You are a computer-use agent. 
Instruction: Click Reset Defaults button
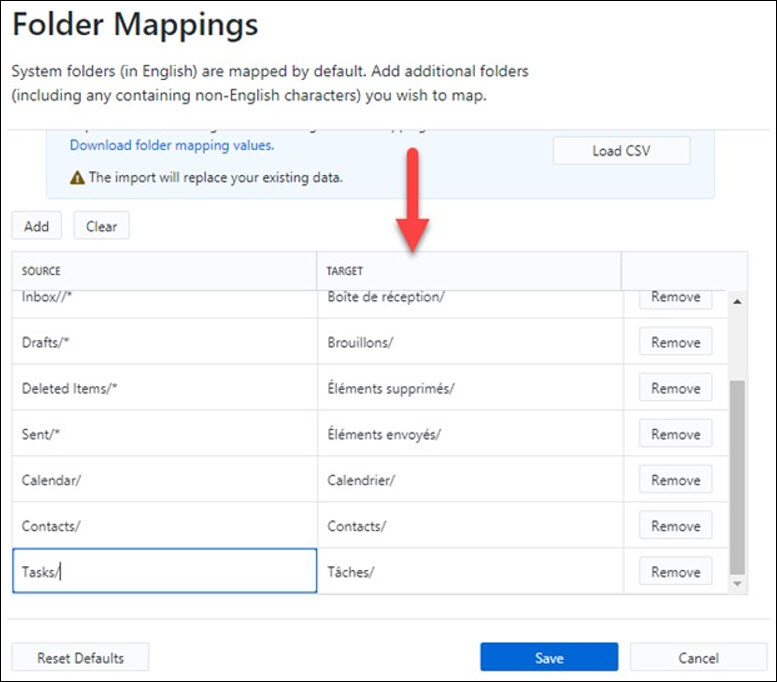tap(81, 658)
